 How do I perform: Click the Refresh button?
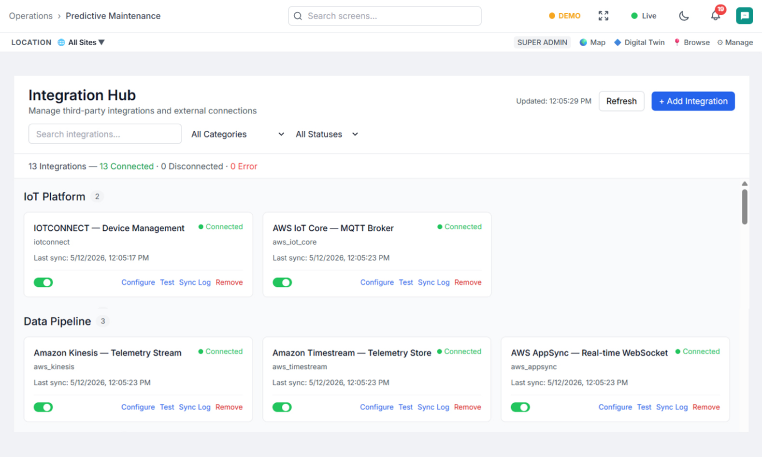tap(622, 101)
